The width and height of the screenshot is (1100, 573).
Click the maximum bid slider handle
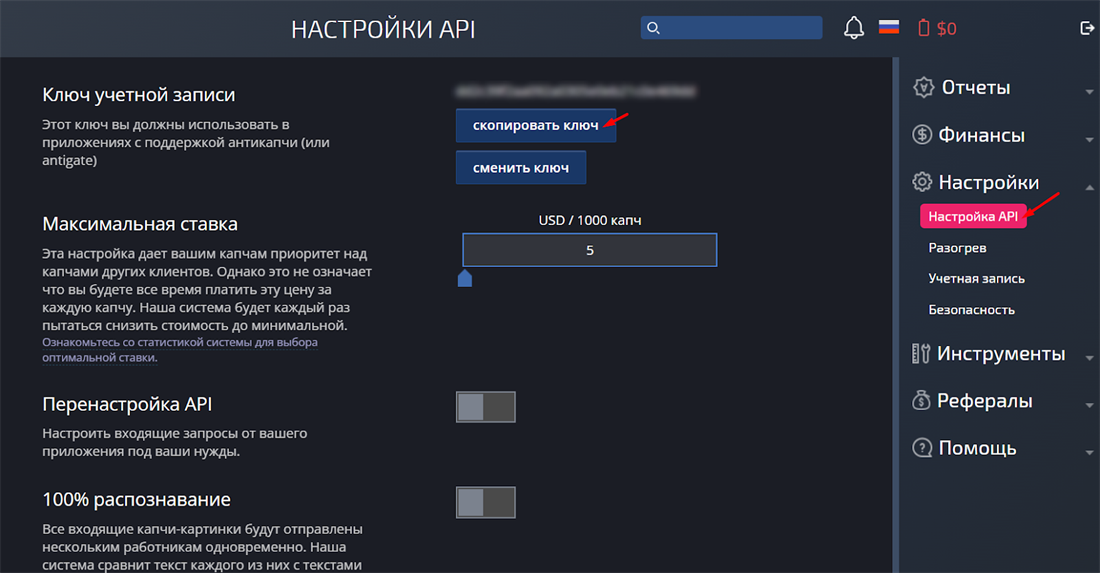click(x=464, y=278)
